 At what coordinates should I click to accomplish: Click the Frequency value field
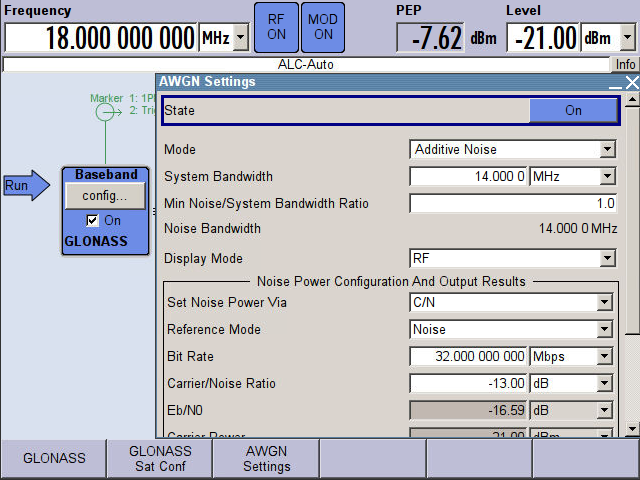(101, 38)
